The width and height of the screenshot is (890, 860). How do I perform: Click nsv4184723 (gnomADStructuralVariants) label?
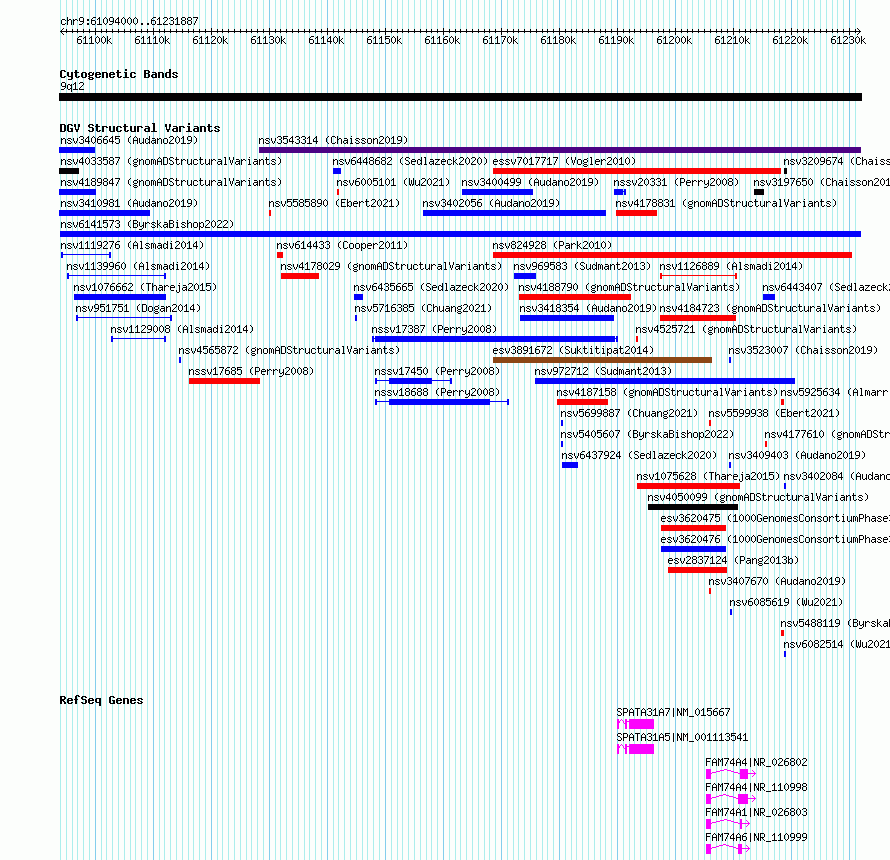[770, 308]
